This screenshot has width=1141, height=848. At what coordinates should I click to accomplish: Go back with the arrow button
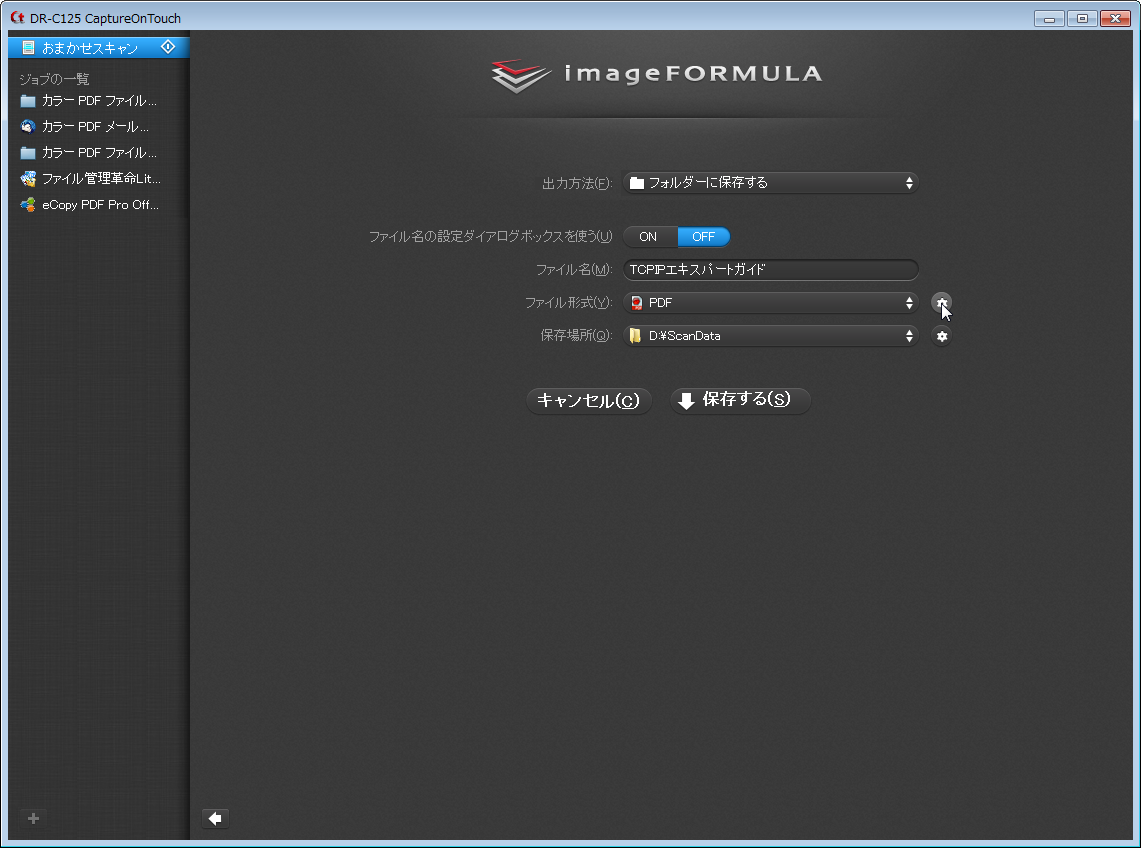[x=215, y=818]
